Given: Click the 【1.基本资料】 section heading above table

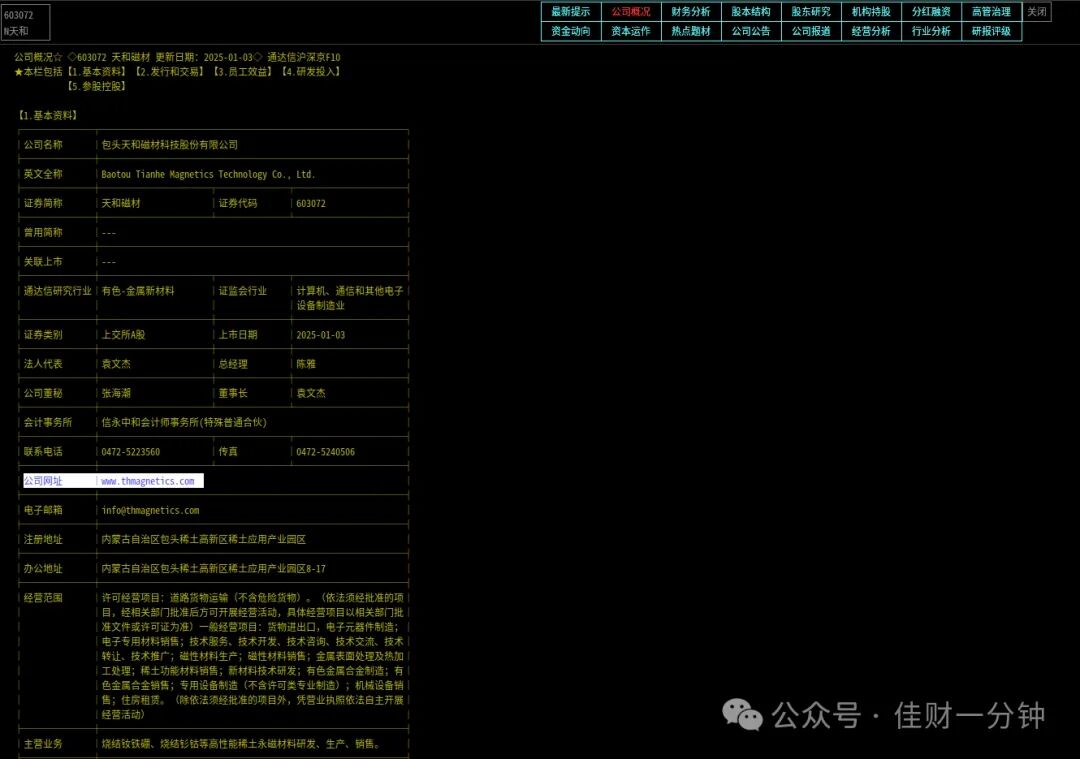Looking at the screenshot, I should pos(48,115).
